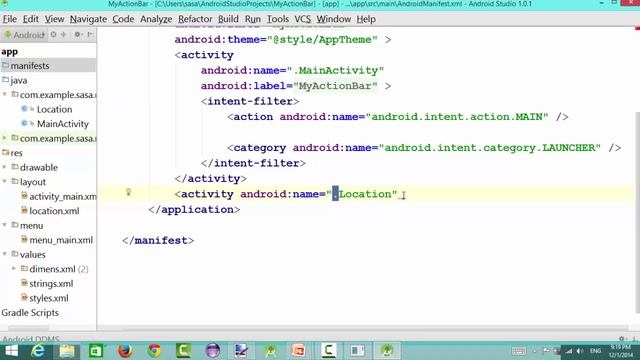Click the strings.xml file icon
Viewport: 640px width, 360px height.
pos(24,283)
